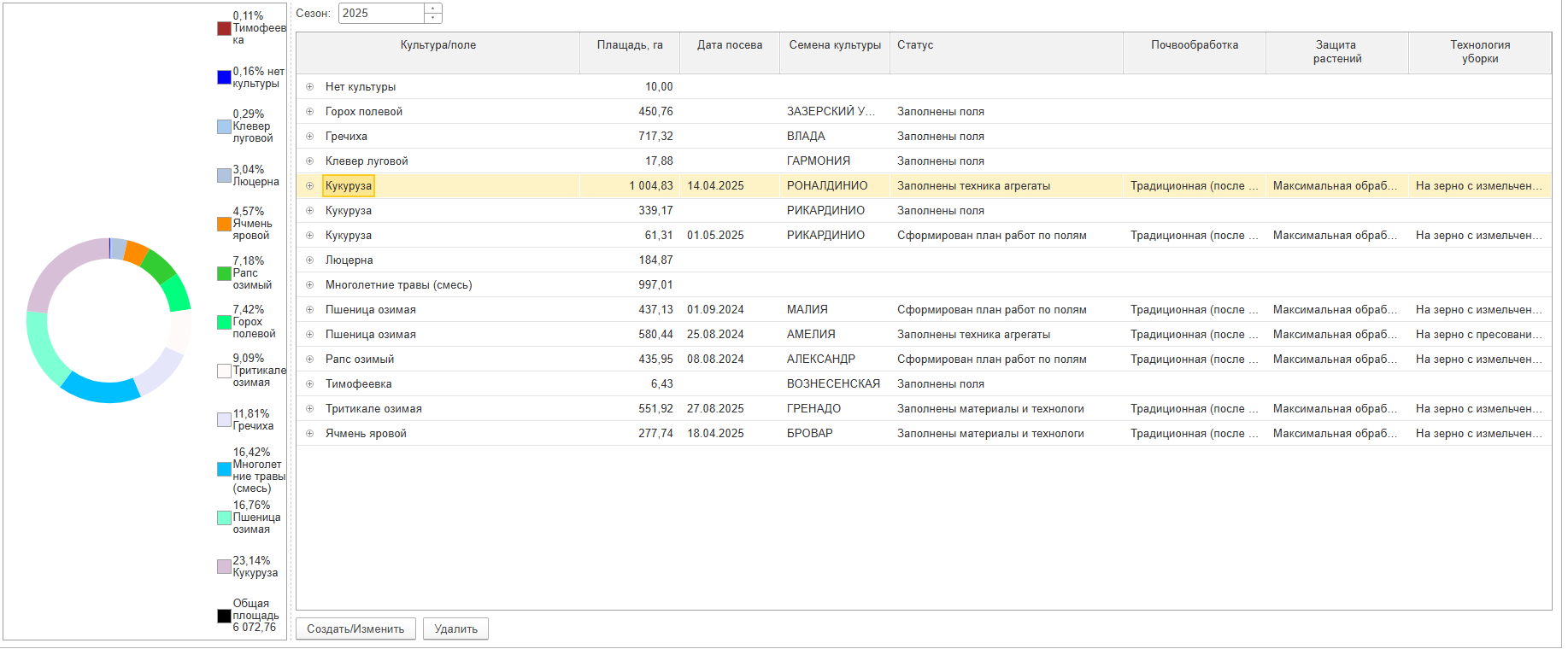The width and height of the screenshot is (1568, 649).
Task: Expand the Тимофеевка row
Action: 310,384
